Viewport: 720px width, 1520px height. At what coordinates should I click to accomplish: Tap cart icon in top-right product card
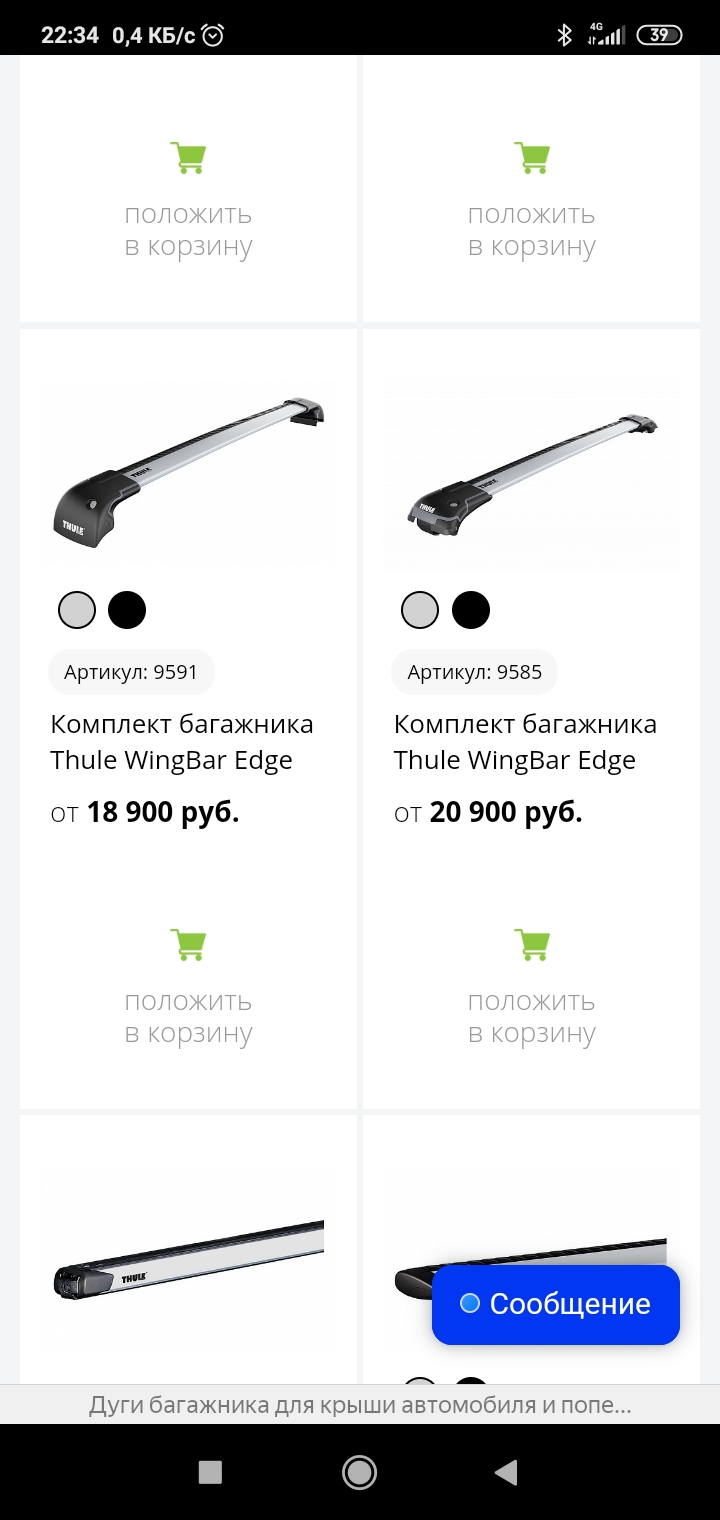532,157
